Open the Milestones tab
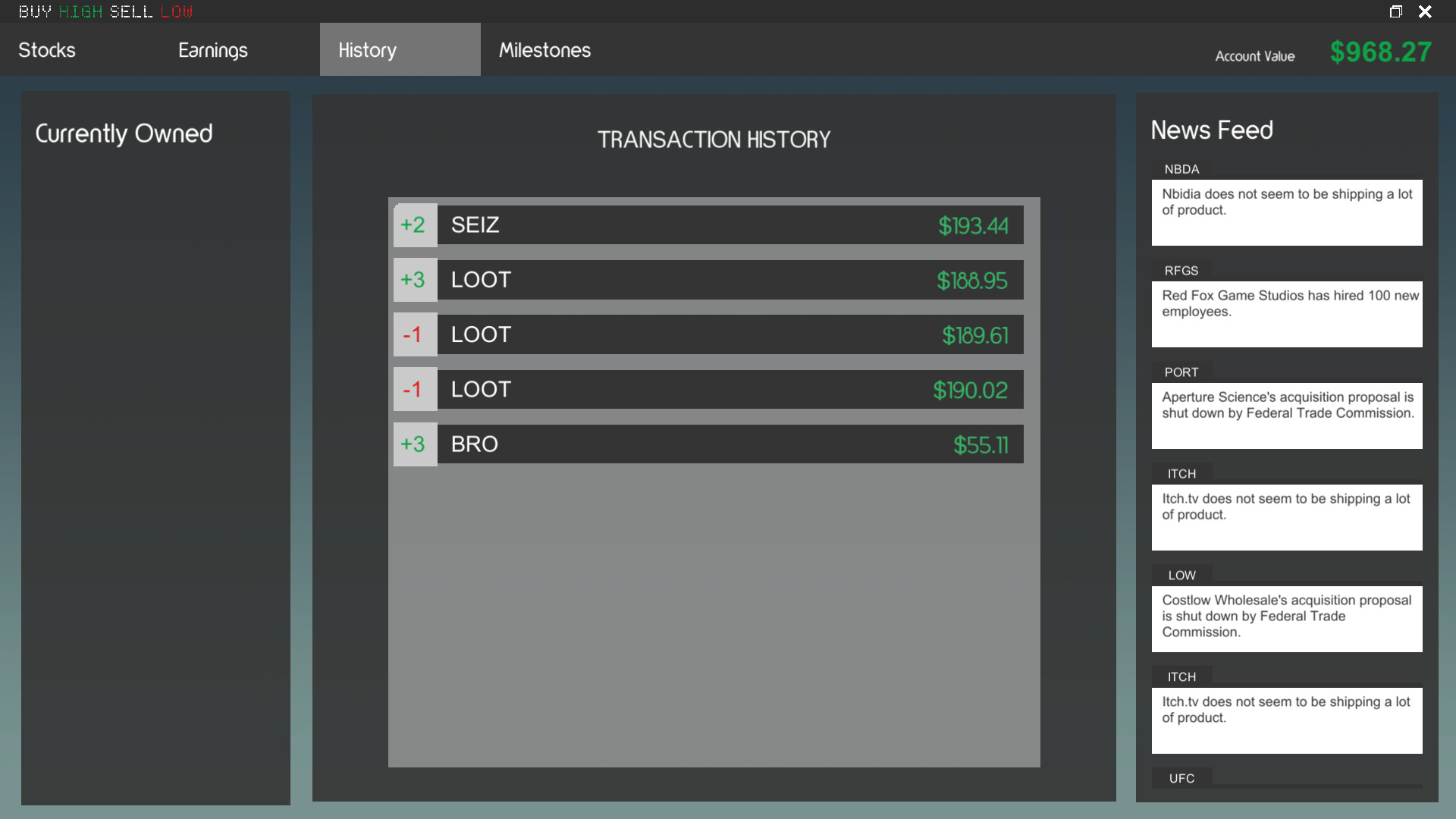The image size is (1456, 819). [544, 50]
